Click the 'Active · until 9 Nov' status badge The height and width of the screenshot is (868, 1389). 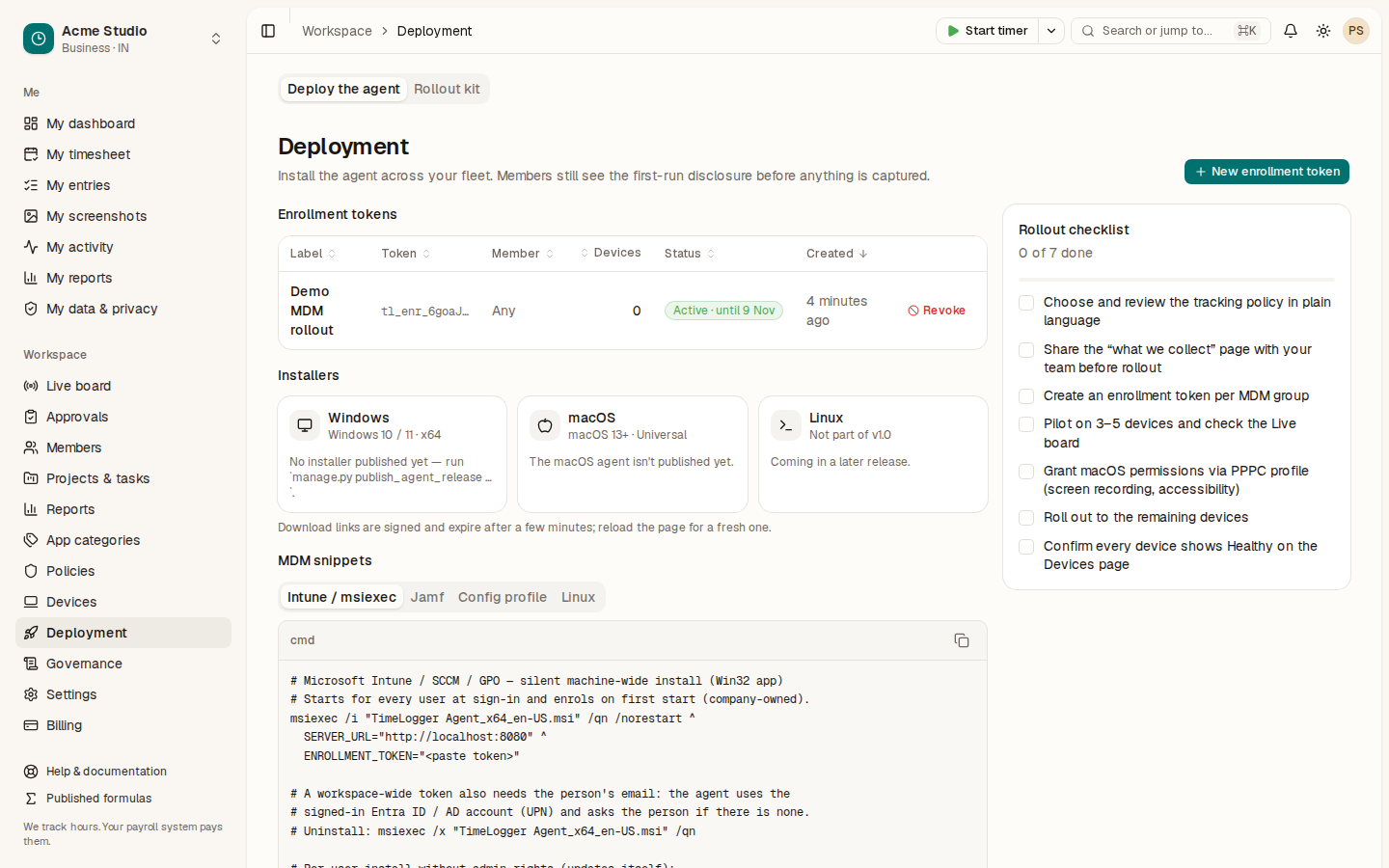click(723, 311)
